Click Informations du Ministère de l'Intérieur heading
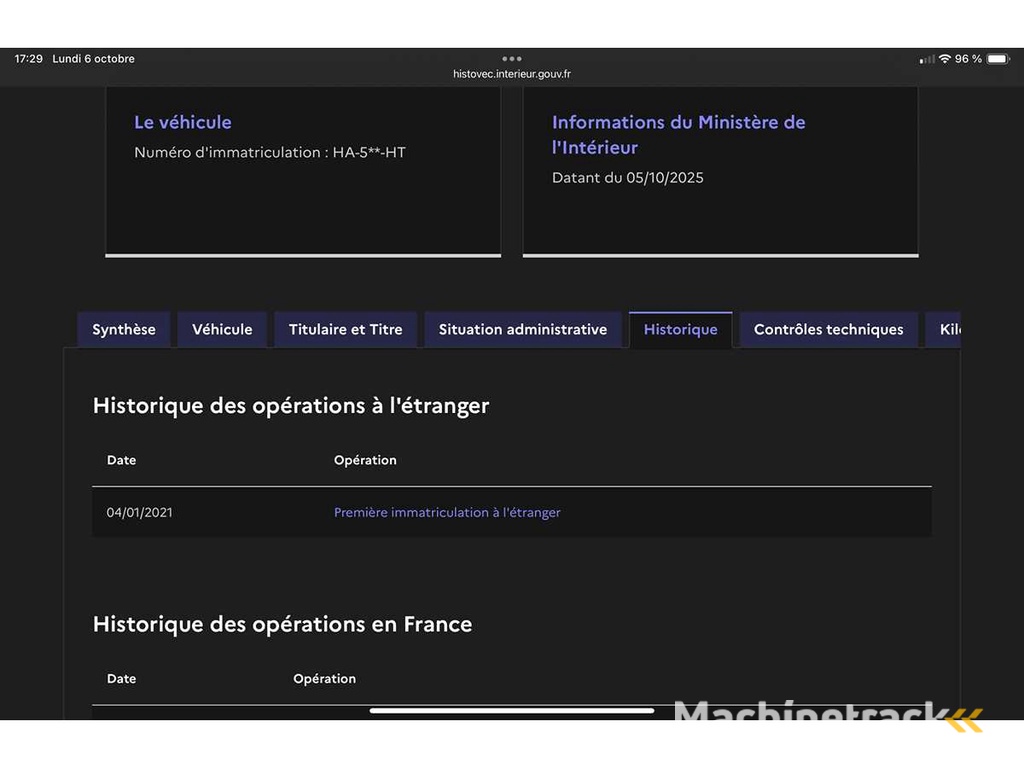Image resolution: width=1024 pixels, height=768 pixels. tap(678, 134)
